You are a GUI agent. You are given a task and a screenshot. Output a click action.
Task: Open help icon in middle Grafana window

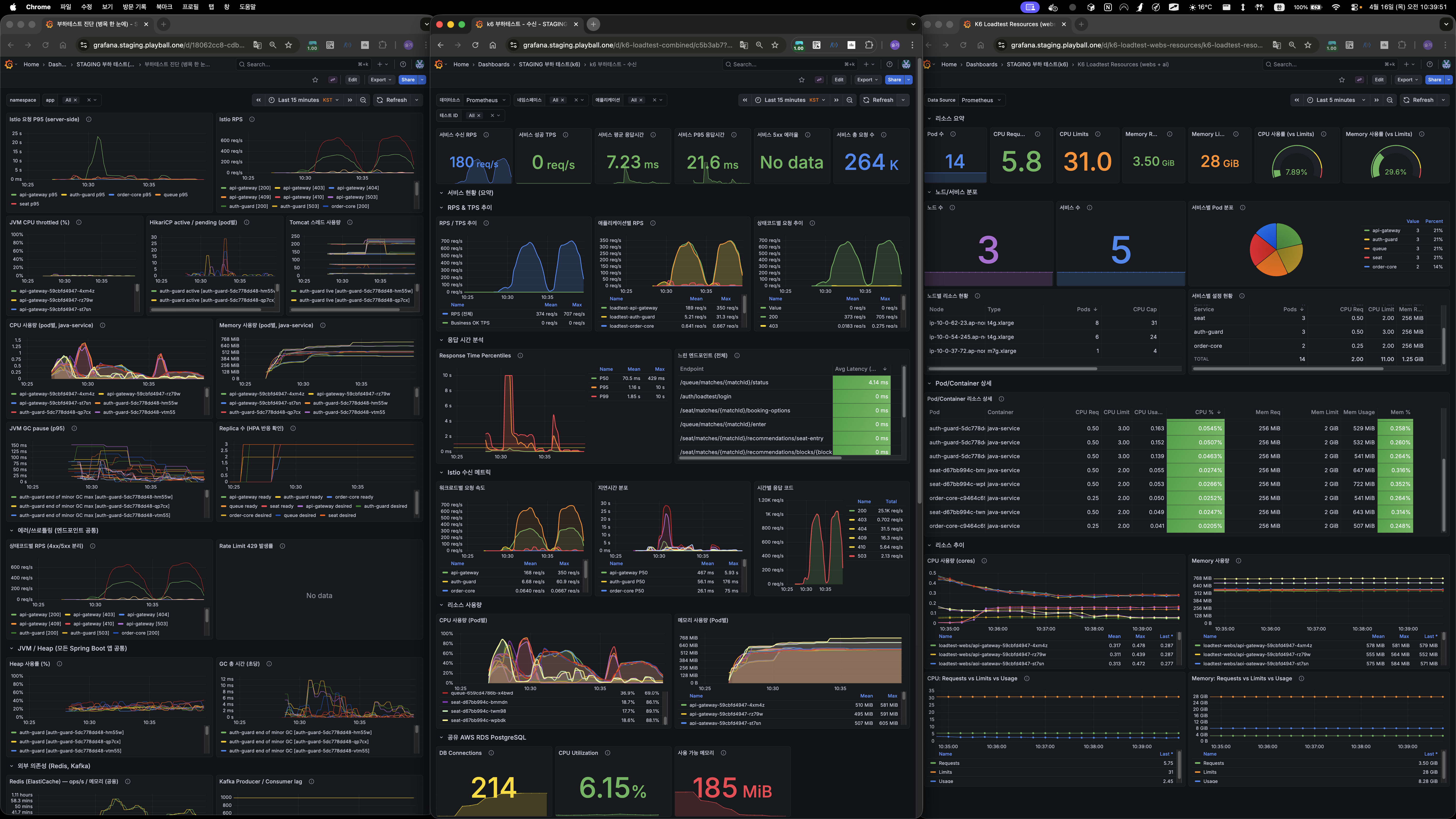point(889,64)
